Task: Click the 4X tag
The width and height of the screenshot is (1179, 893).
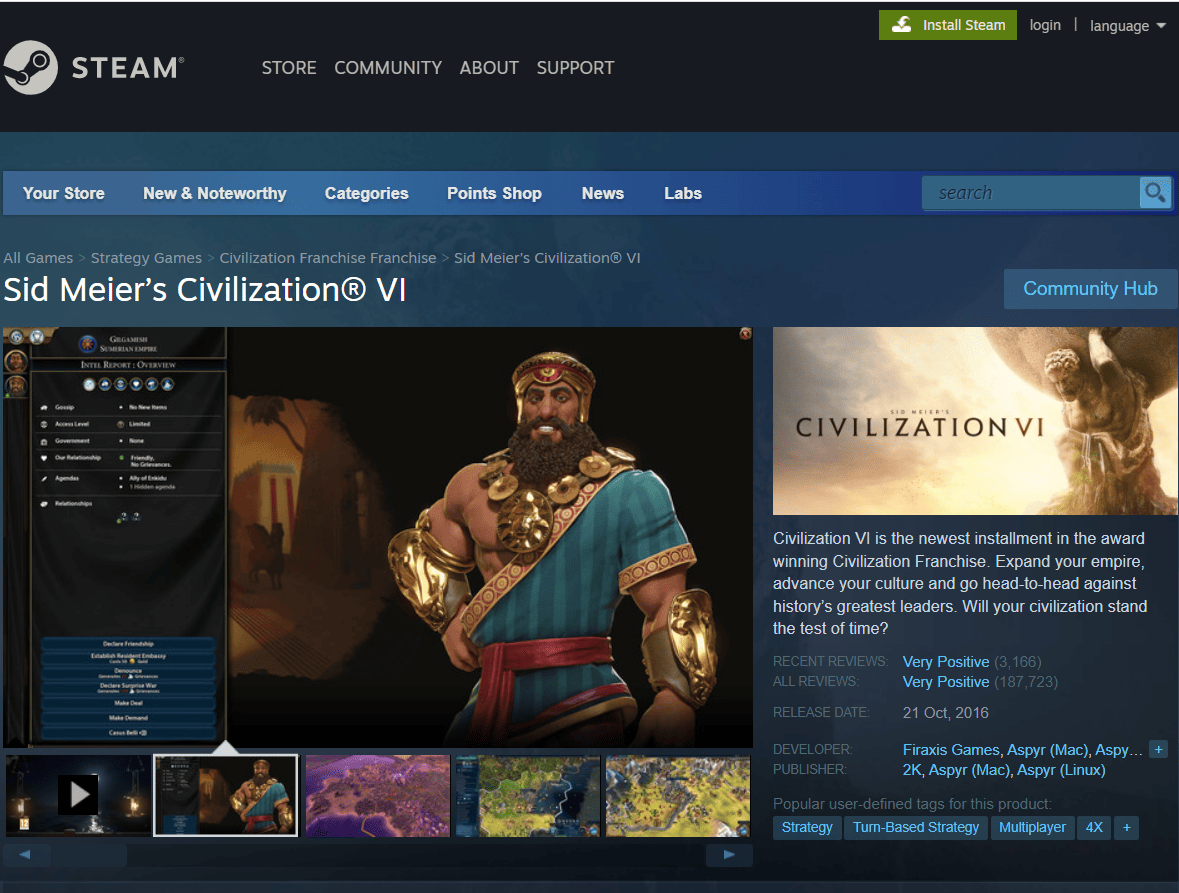Action: 1094,828
